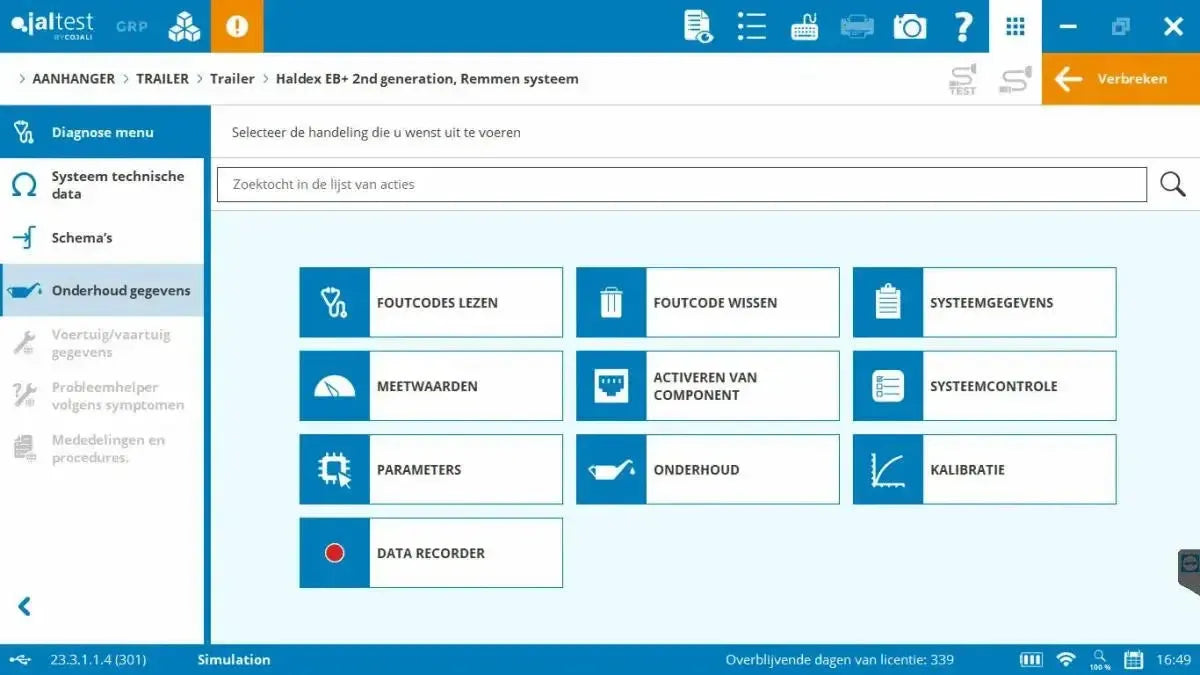This screenshot has width=1200, height=675.
Task: Open the help question mark icon
Action: click(963, 26)
